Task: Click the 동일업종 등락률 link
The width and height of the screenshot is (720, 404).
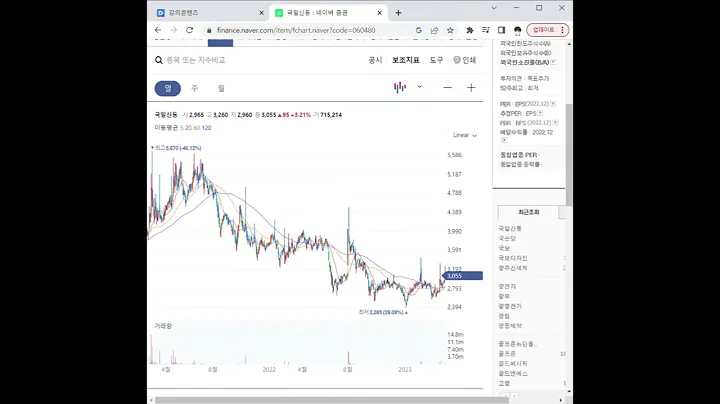Action: [x=520, y=164]
